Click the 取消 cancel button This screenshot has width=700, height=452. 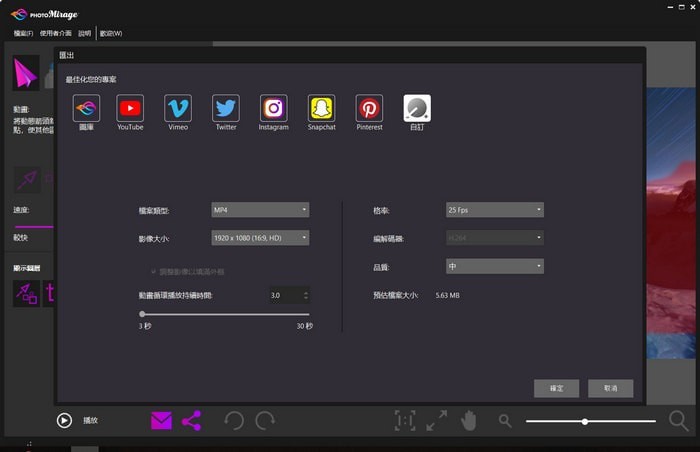pos(610,388)
